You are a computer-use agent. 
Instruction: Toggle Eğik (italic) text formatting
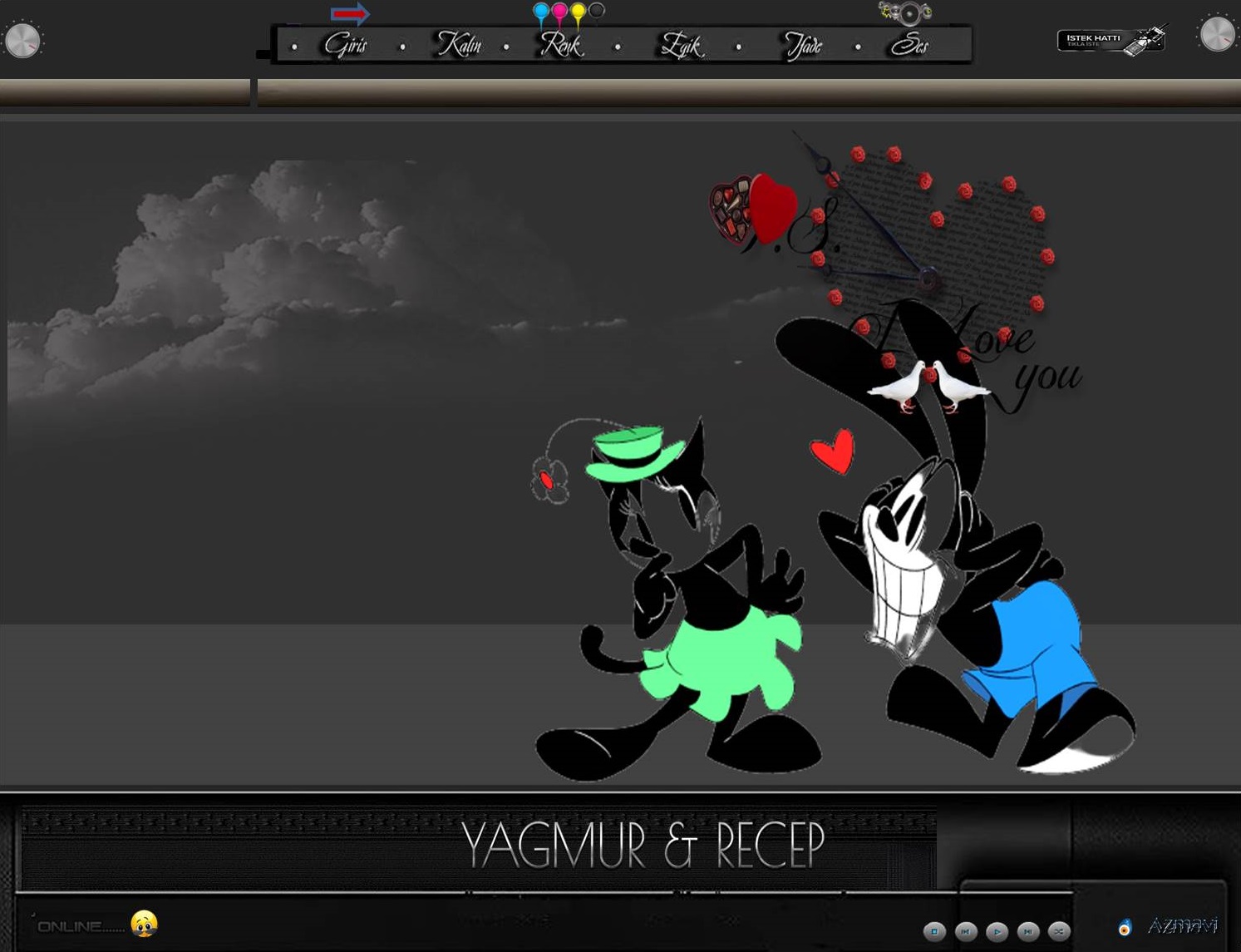pyautogui.click(x=681, y=45)
